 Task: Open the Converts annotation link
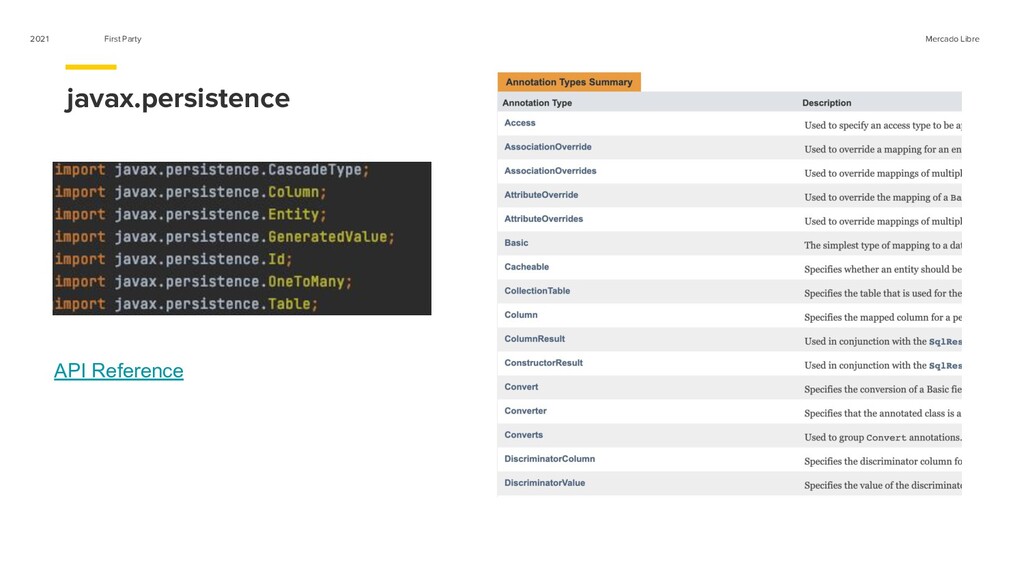(523, 435)
